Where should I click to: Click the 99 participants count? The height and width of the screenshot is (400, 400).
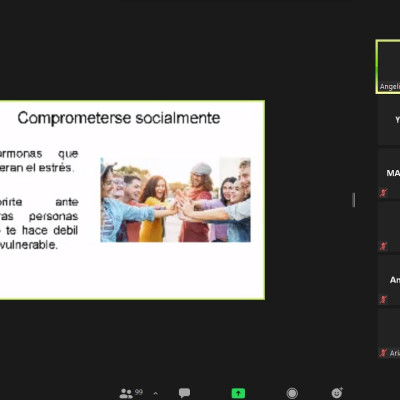[x=139, y=392]
